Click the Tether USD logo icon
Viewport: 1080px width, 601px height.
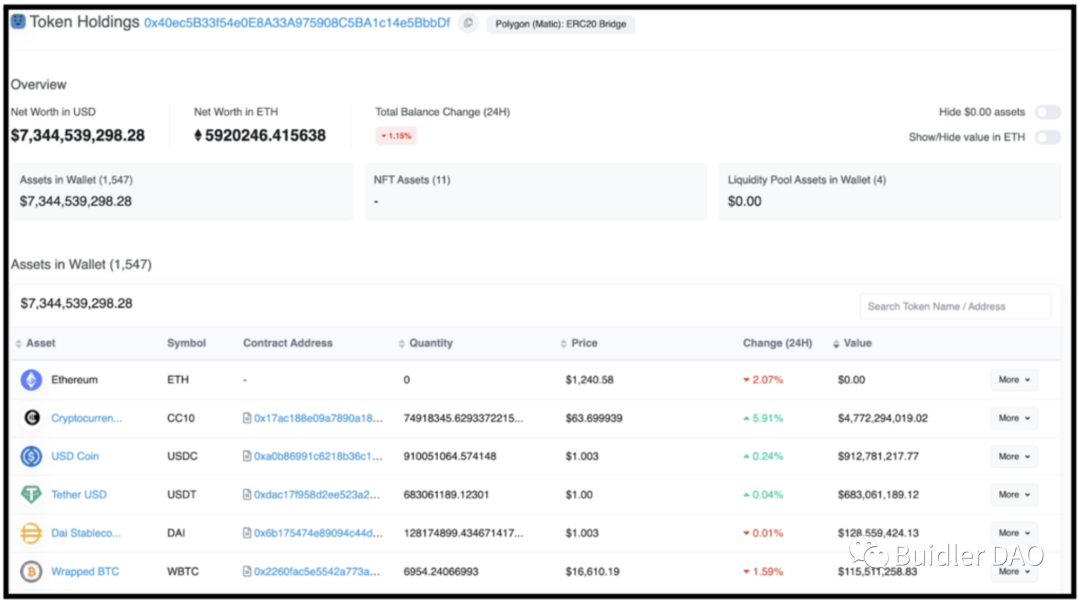coord(32,495)
